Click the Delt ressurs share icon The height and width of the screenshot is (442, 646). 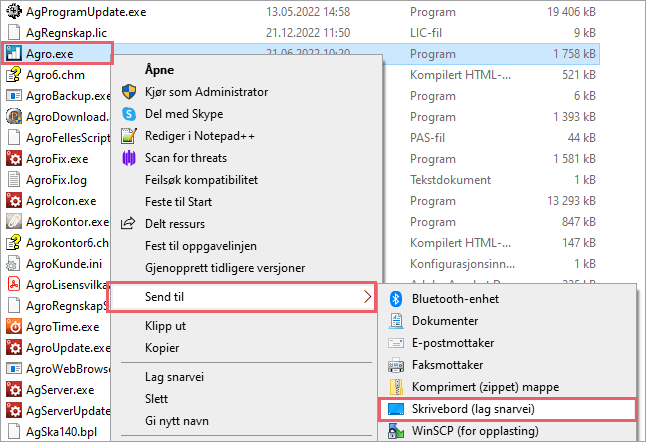click(128, 223)
